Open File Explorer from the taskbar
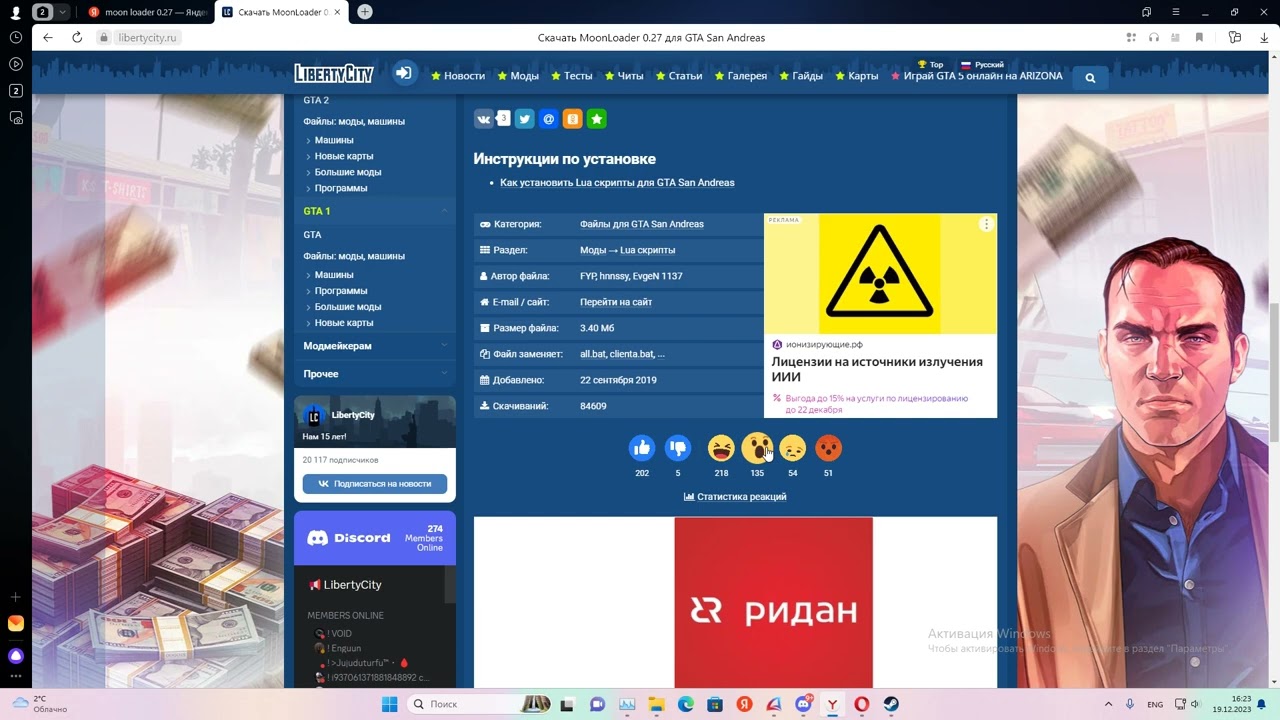Viewport: 1280px width, 720px height. click(x=656, y=704)
